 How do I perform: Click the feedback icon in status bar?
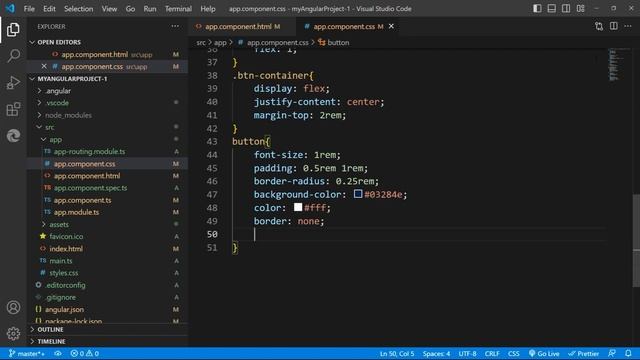coord(611,353)
